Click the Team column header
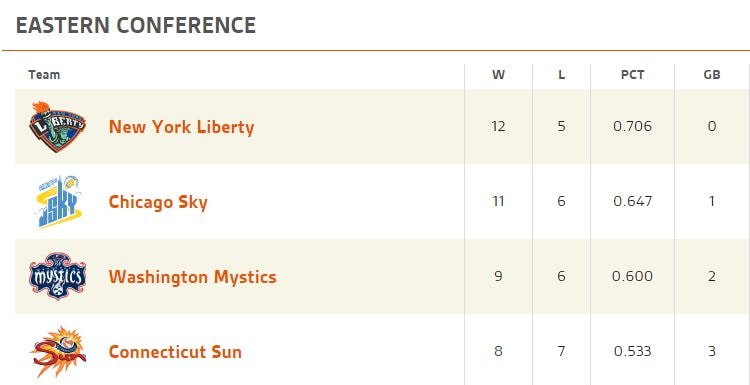The height and width of the screenshot is (385, 750). pyautogui.click(x=44, y=75)
